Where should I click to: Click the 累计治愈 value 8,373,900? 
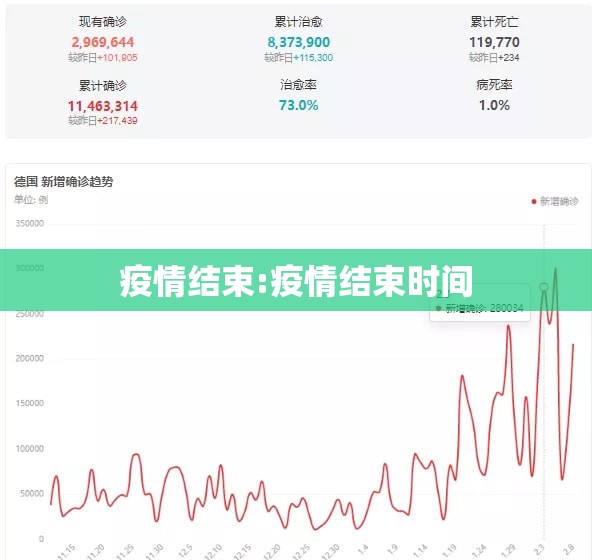[x=299, y=42]
